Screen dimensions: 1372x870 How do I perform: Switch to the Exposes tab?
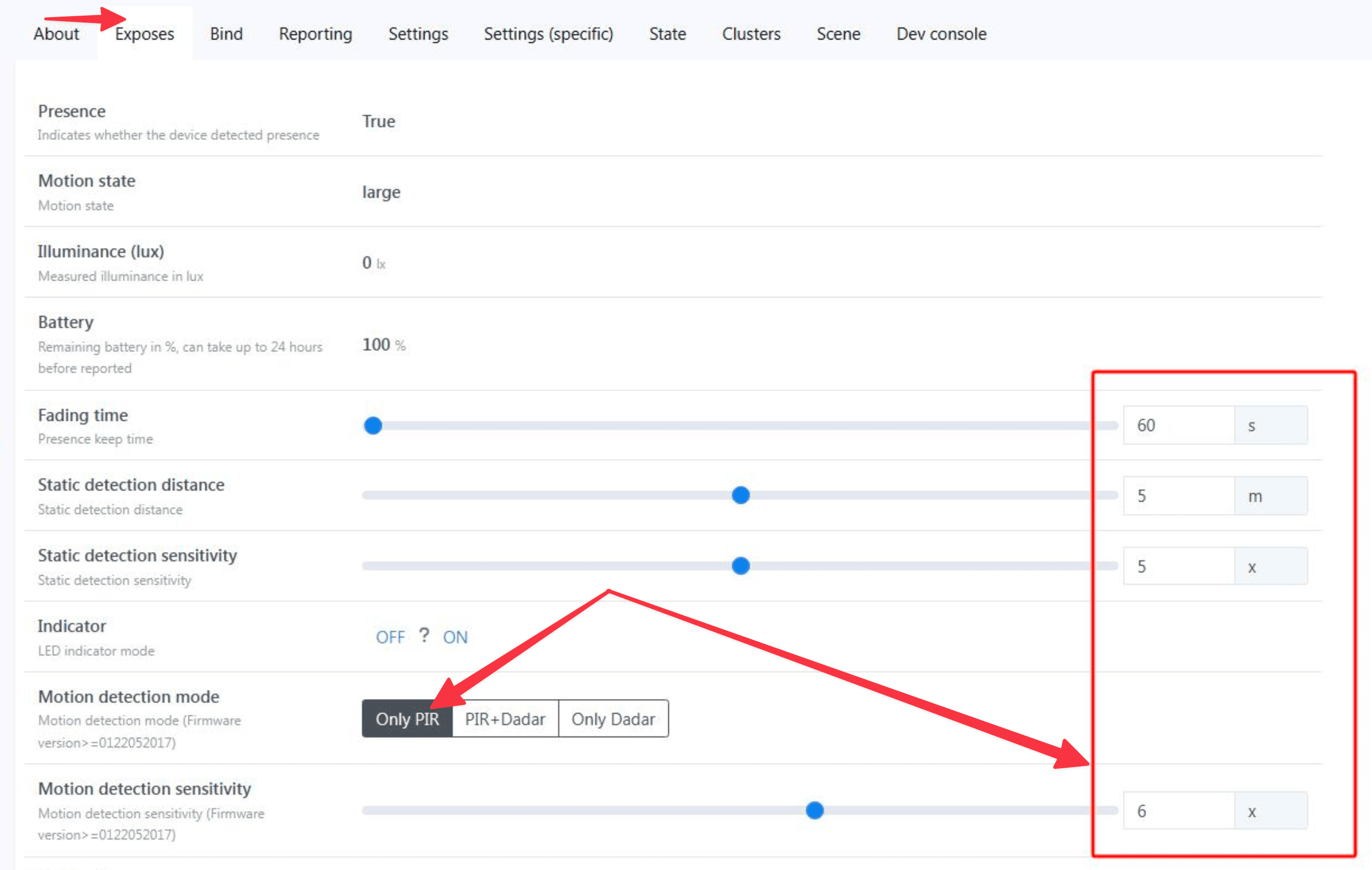[x=144, y=34]
